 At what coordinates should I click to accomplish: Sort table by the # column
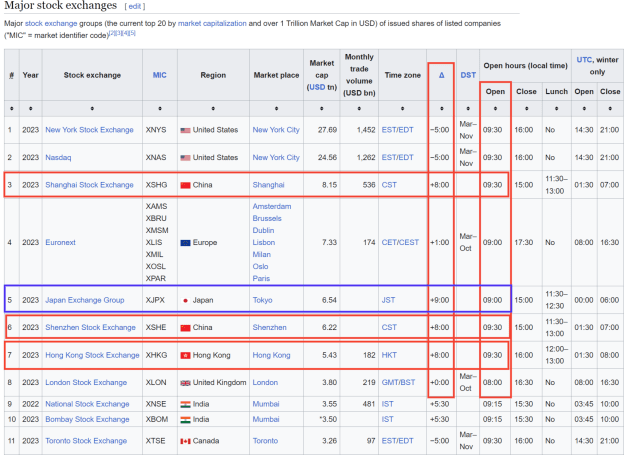tap(12, 108)
